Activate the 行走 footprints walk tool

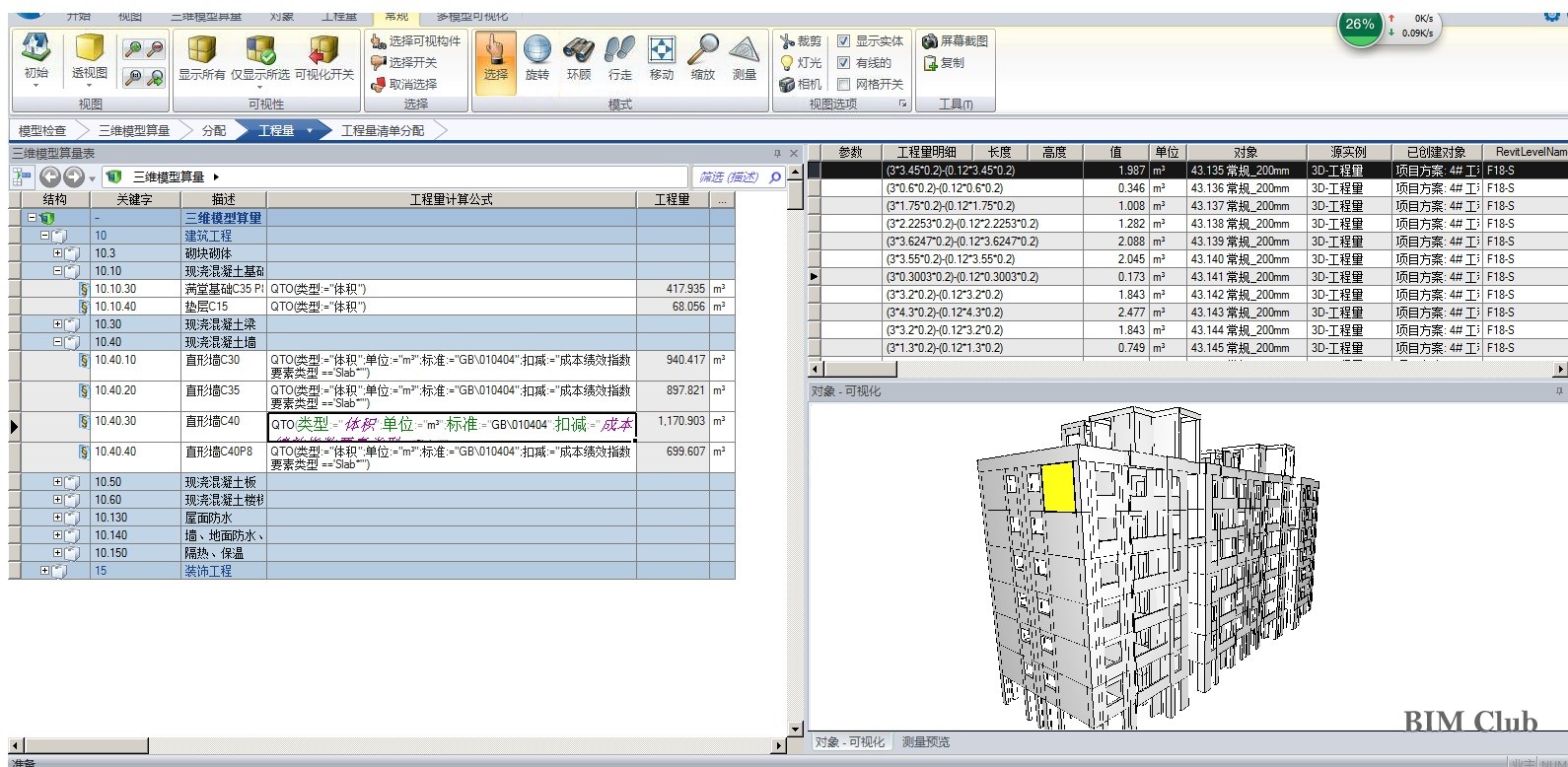point(620,58)
